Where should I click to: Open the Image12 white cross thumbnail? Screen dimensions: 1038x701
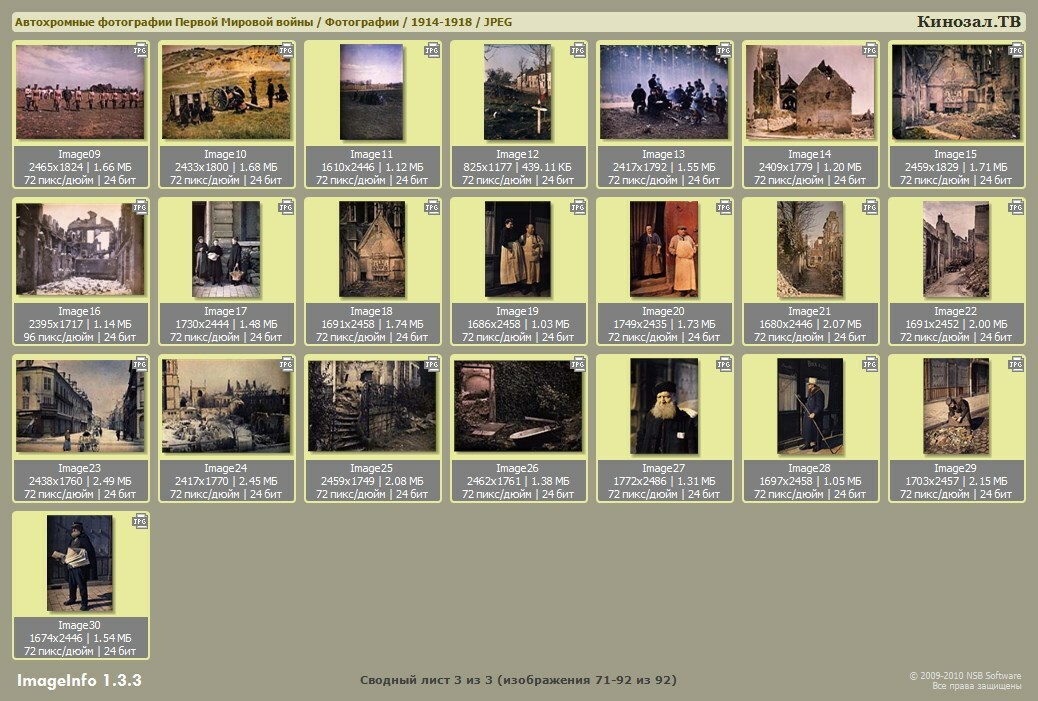coord(517,92)
